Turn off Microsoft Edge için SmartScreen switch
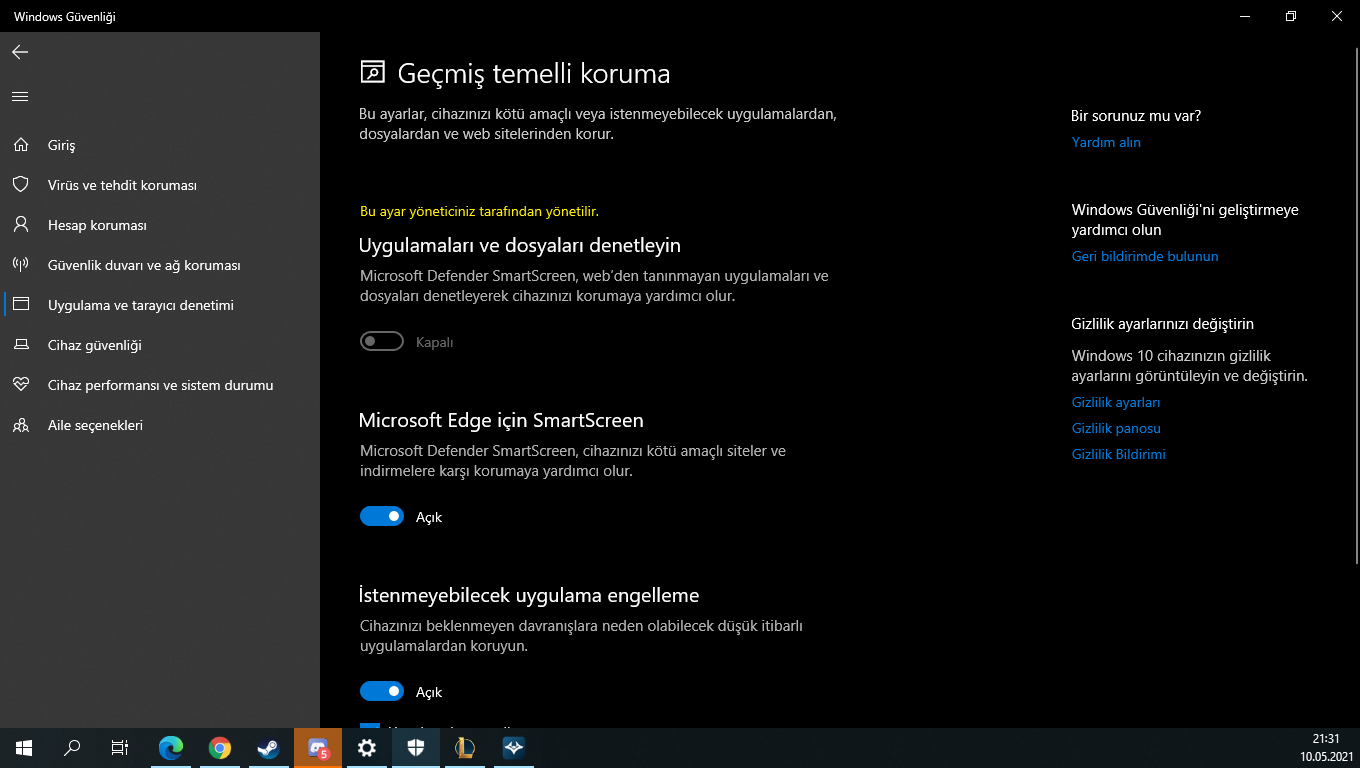 tap(382, 517)
